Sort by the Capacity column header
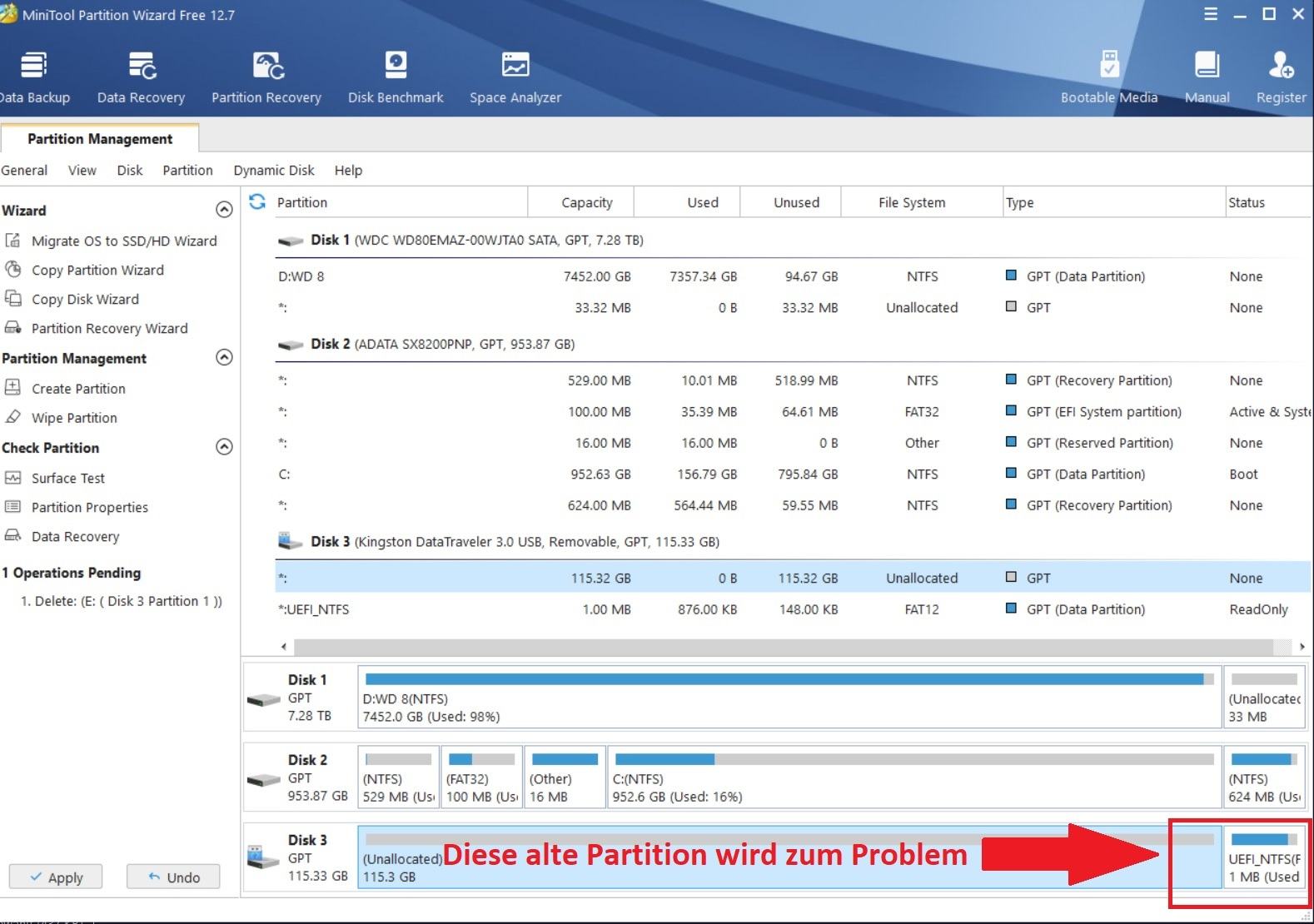The width and height of the screenshot is (1314, 924). click(x=581, y=202)
